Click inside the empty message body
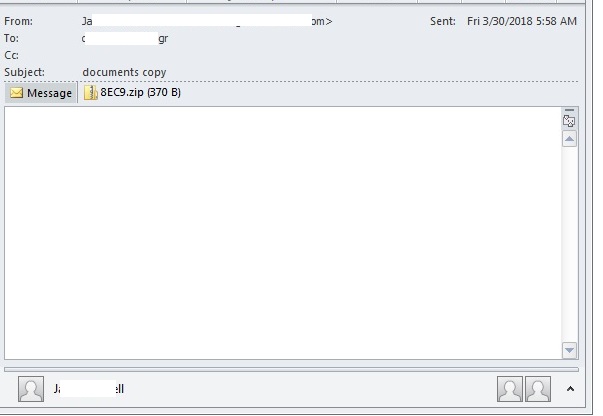This screenshot has height=416, width=603. pyautogui.click(x=283, y=233)
